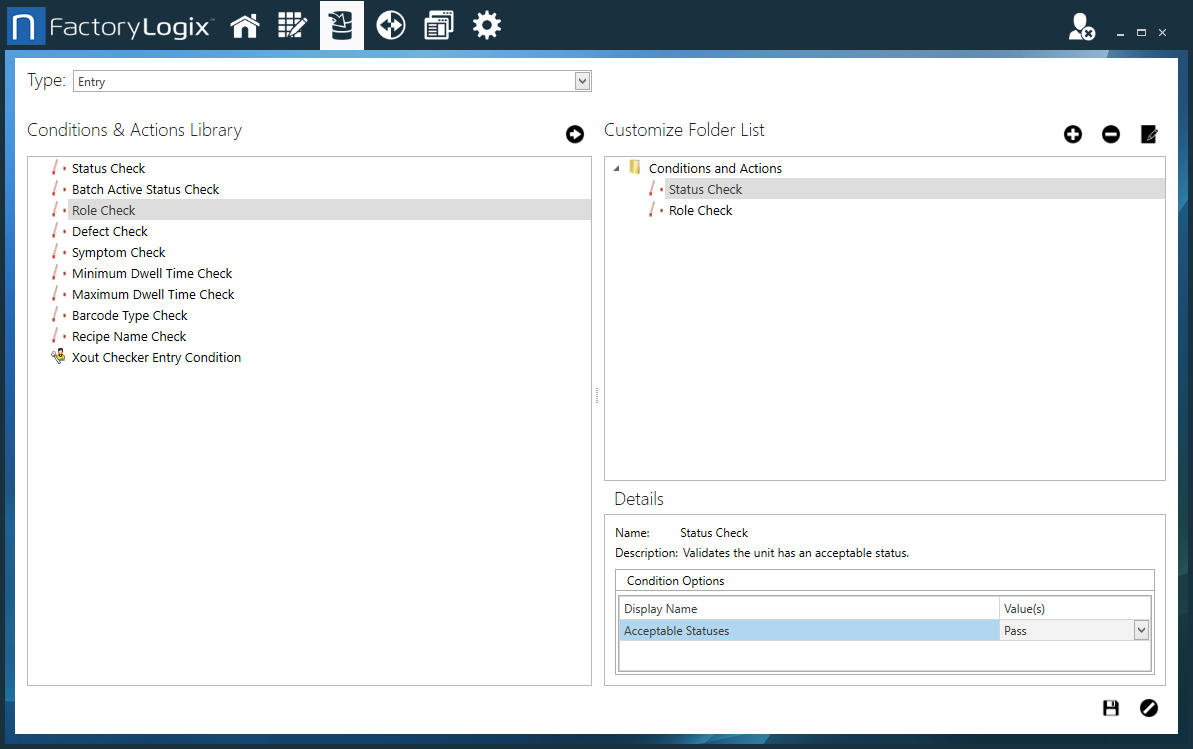Click the database import toolbar icon
This screenshot has width=1193, height=749.
(x=341, y=24)
